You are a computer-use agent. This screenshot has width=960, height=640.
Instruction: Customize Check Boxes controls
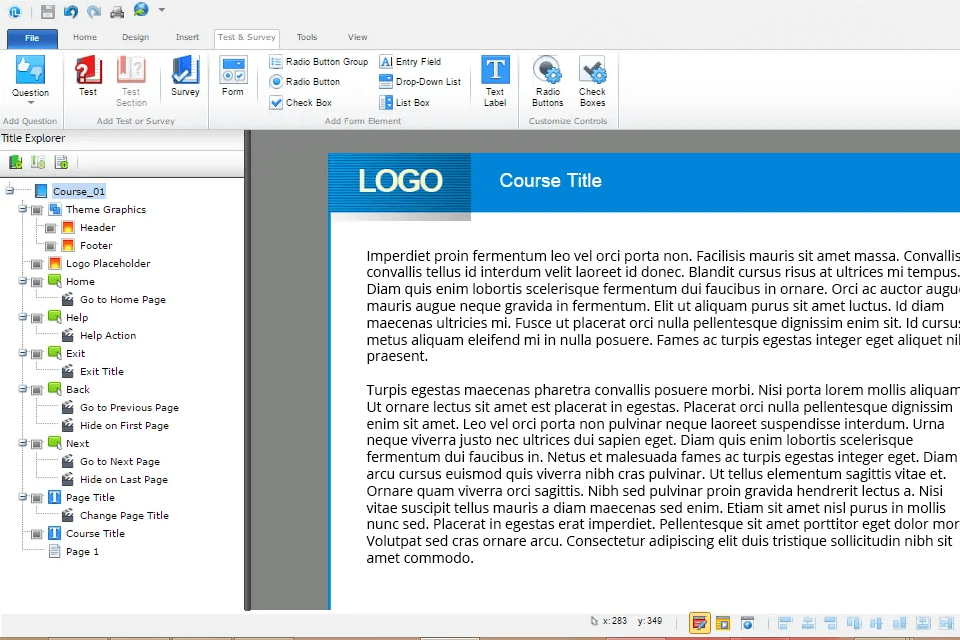coord(592,81)
